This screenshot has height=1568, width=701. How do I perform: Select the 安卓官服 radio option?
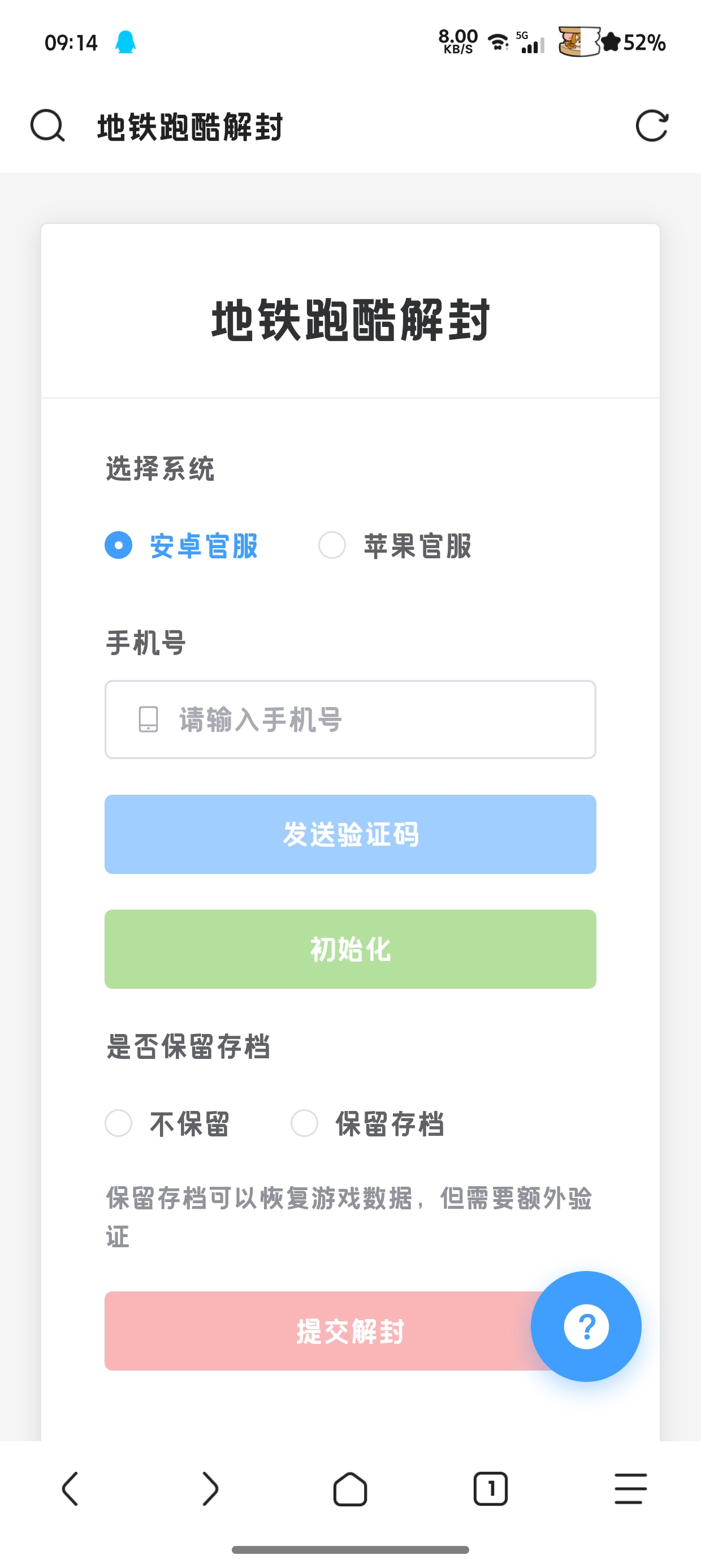119,545
